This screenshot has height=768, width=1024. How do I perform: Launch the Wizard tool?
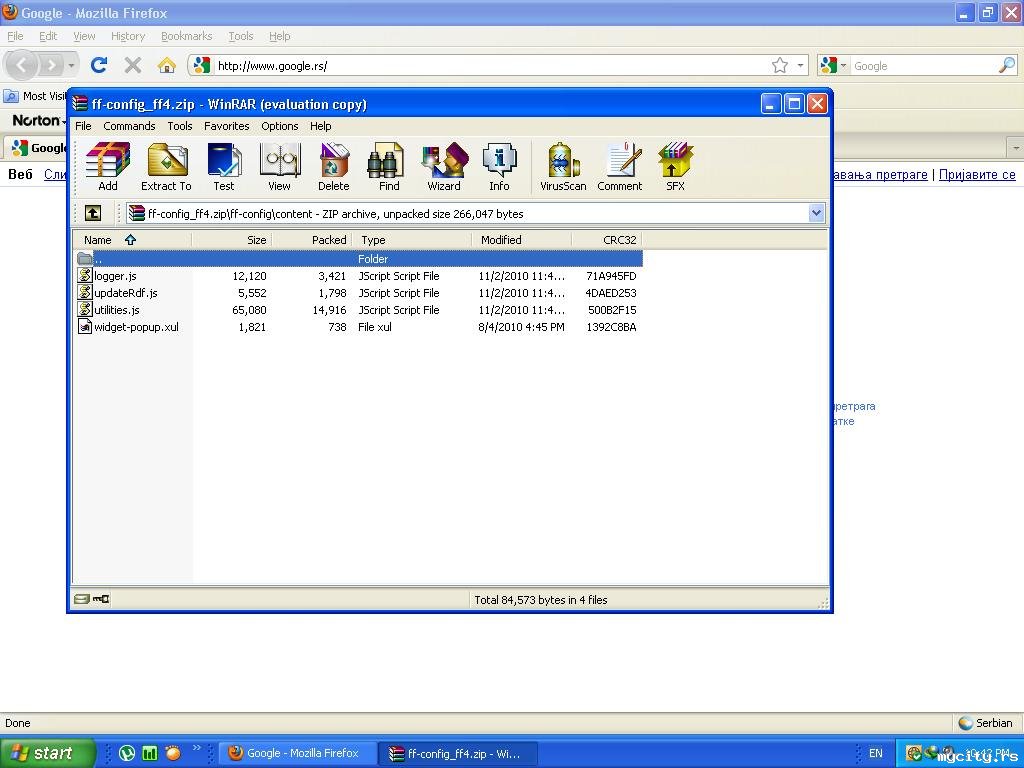point(444,166)
